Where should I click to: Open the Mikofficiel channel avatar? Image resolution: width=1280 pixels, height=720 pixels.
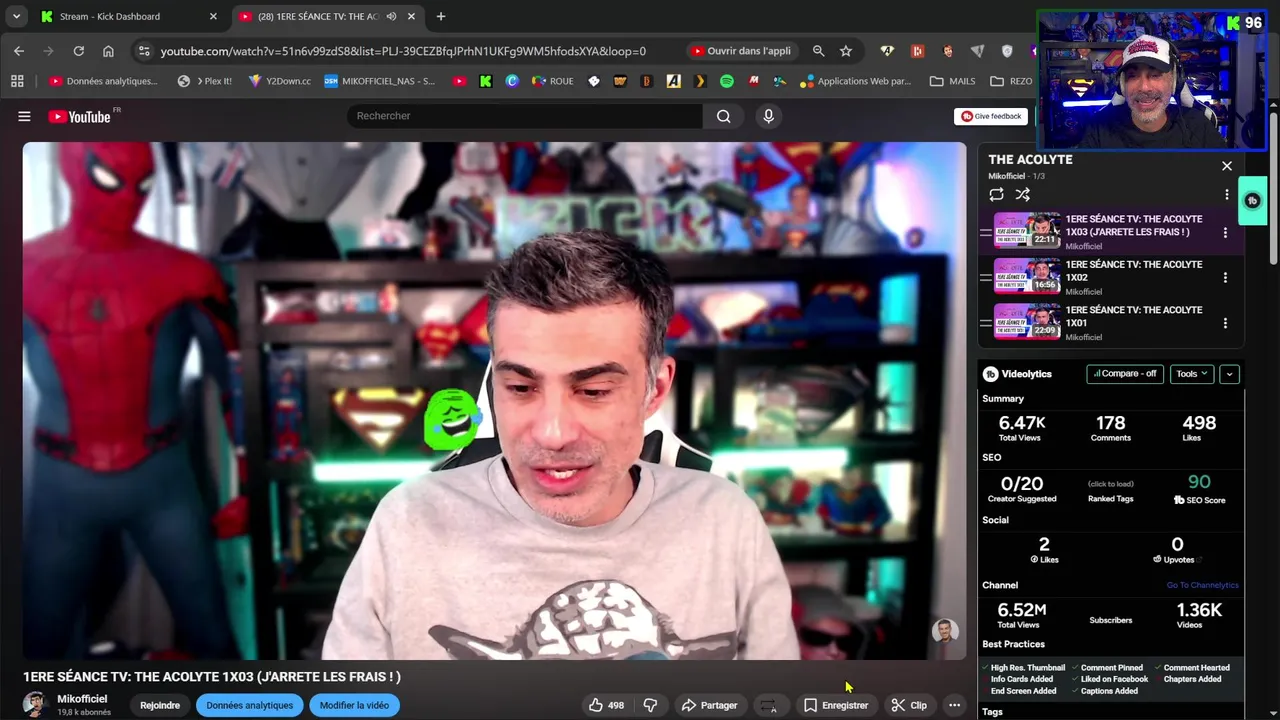(36, 705)
